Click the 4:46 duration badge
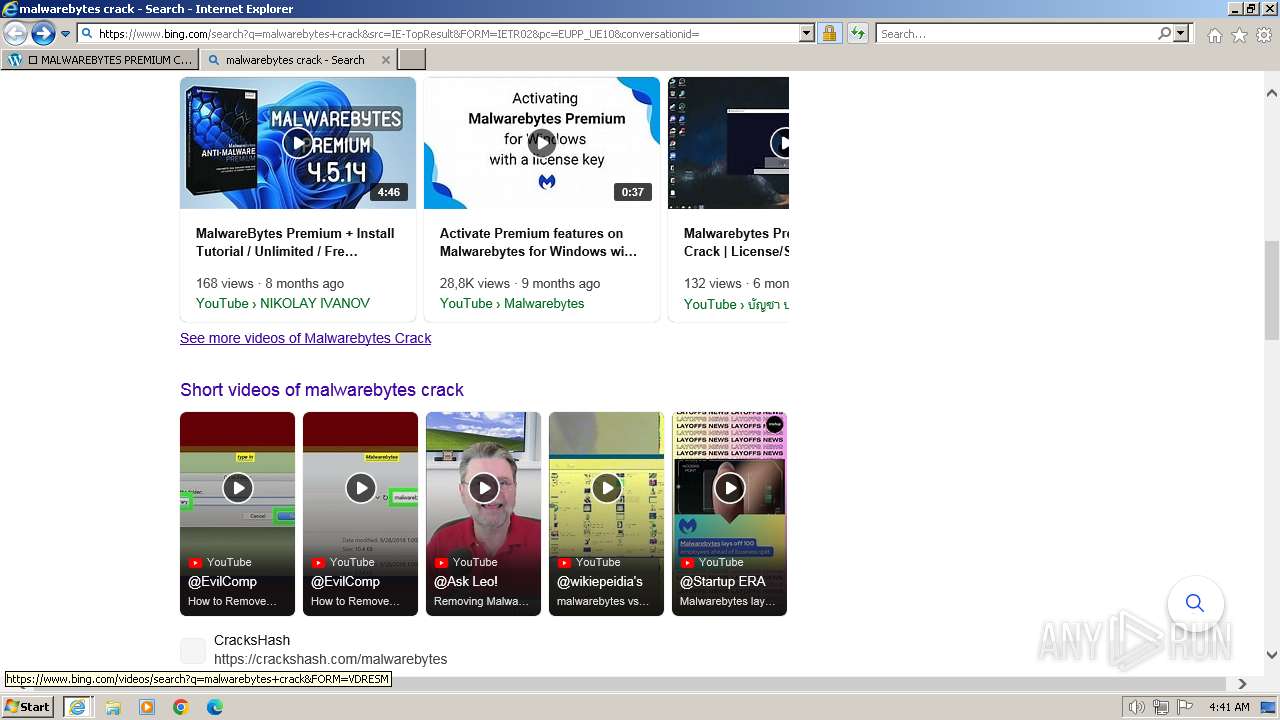 [x=389, y=192]
